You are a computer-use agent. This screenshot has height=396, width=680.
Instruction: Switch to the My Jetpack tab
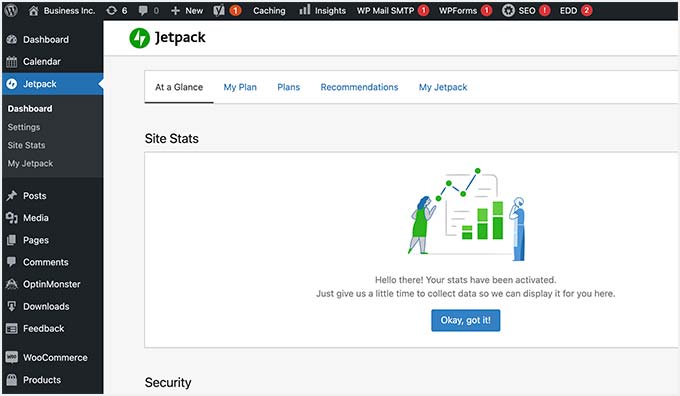(443, 87)
